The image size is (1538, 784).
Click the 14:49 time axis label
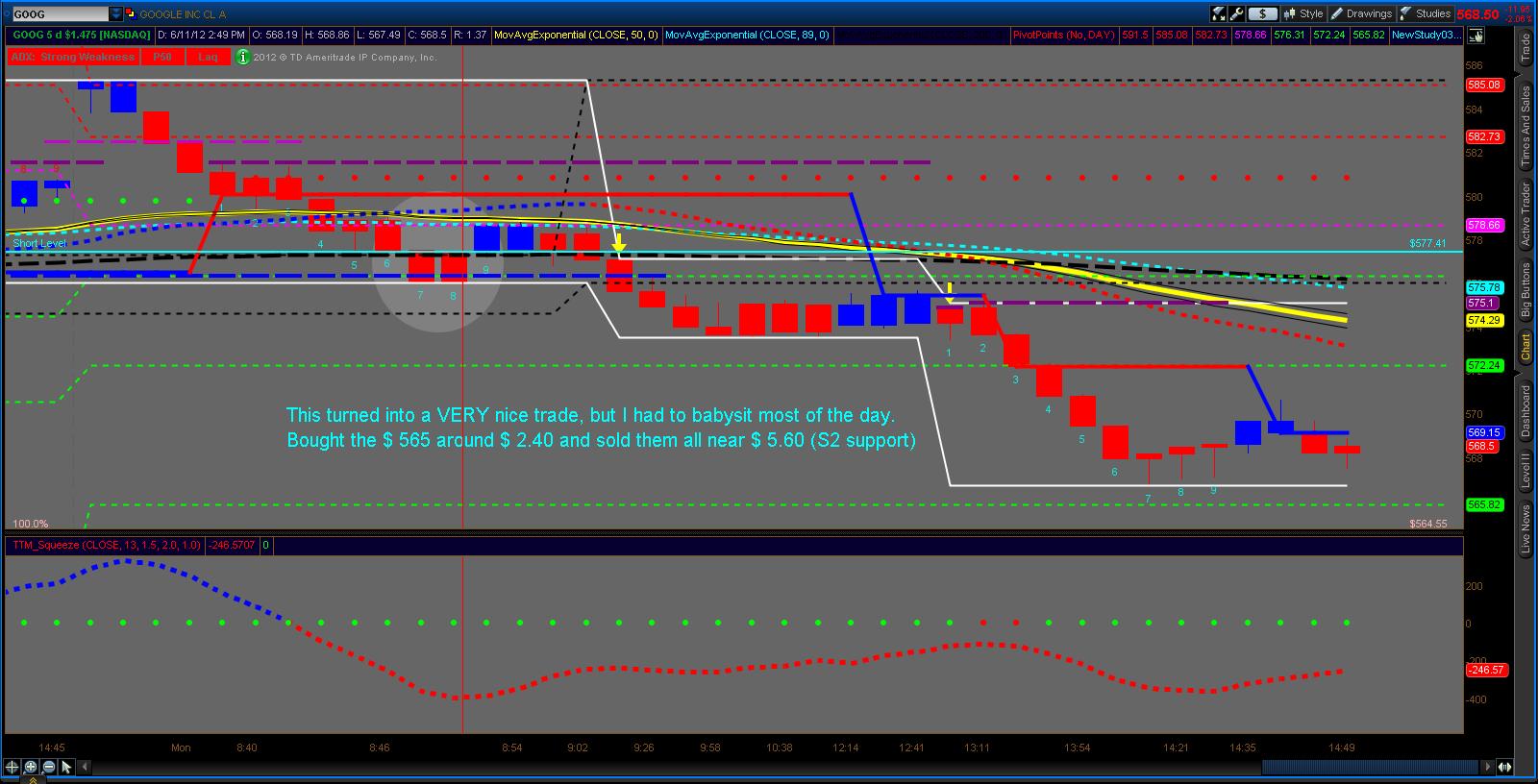click(x=1340, y=747)
